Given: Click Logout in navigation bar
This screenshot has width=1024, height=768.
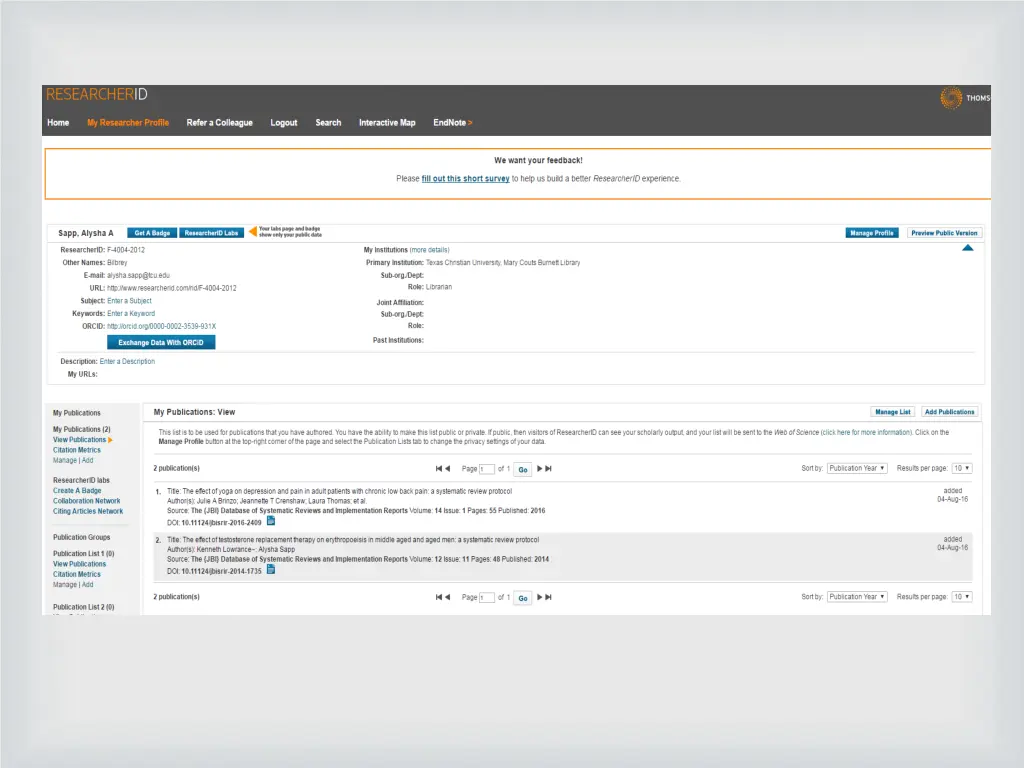Looking at the screenshot, I should [x=283, y=123].
